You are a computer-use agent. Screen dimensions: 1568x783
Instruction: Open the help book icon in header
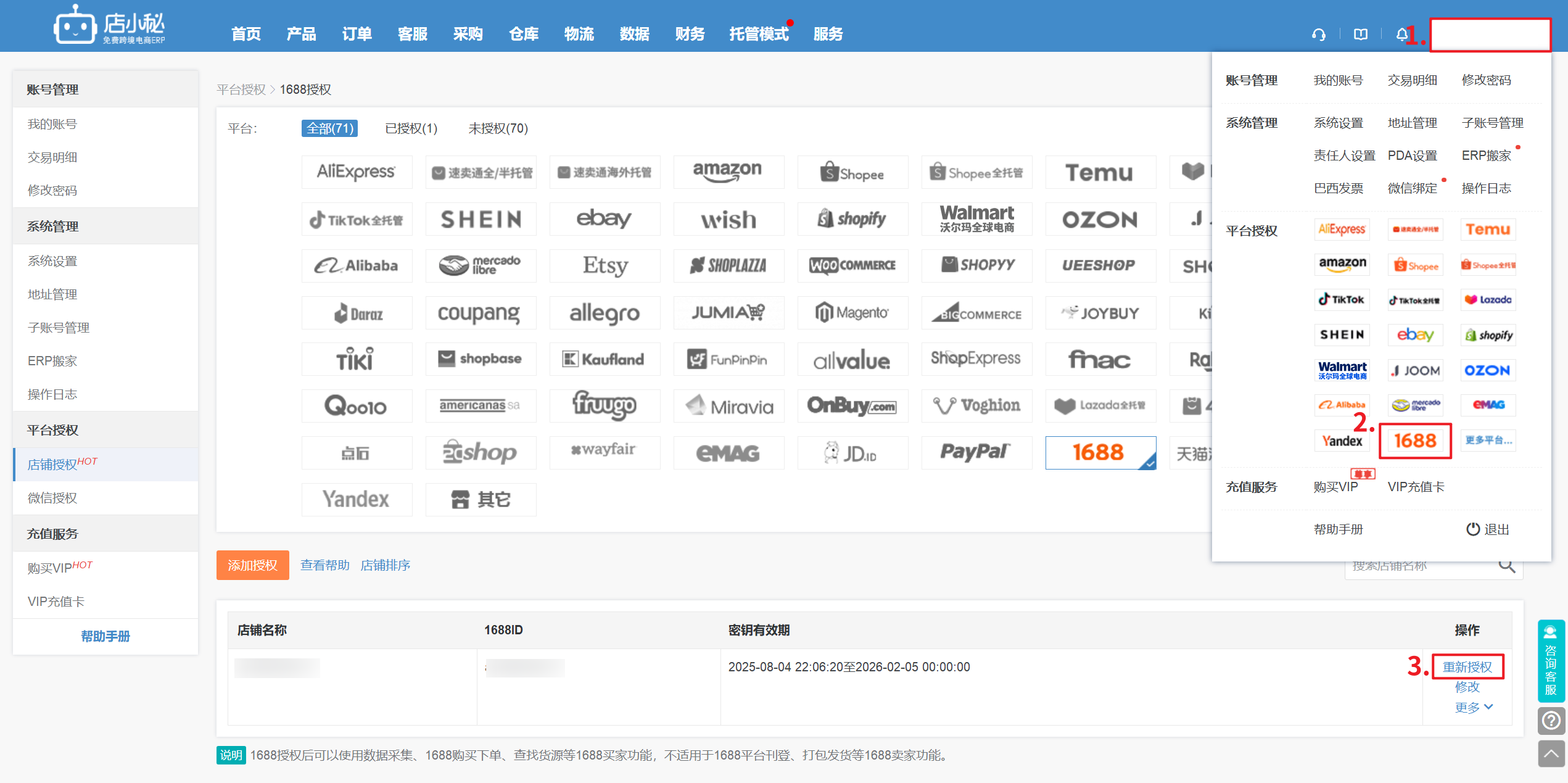point(1360,35)
